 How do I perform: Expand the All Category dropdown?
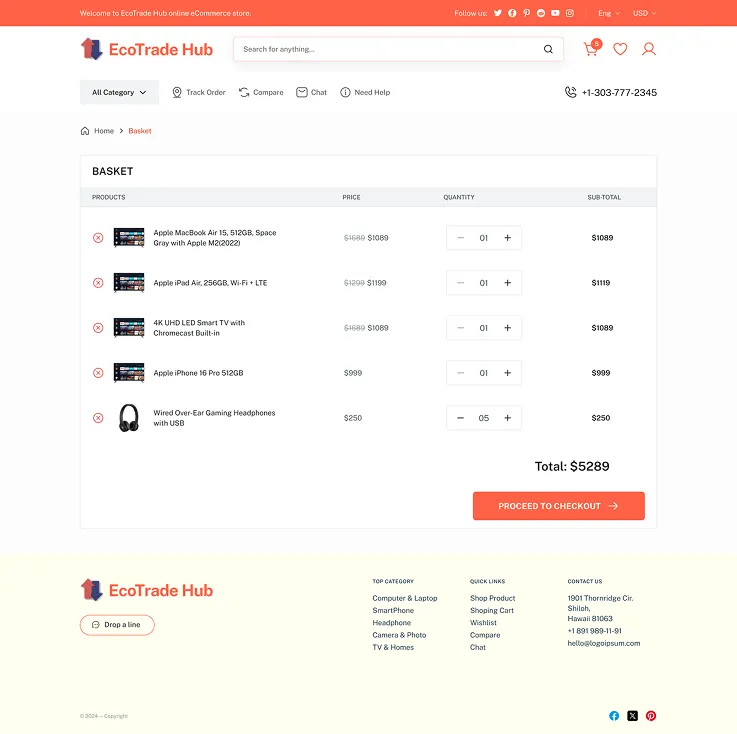coord(119,93)
